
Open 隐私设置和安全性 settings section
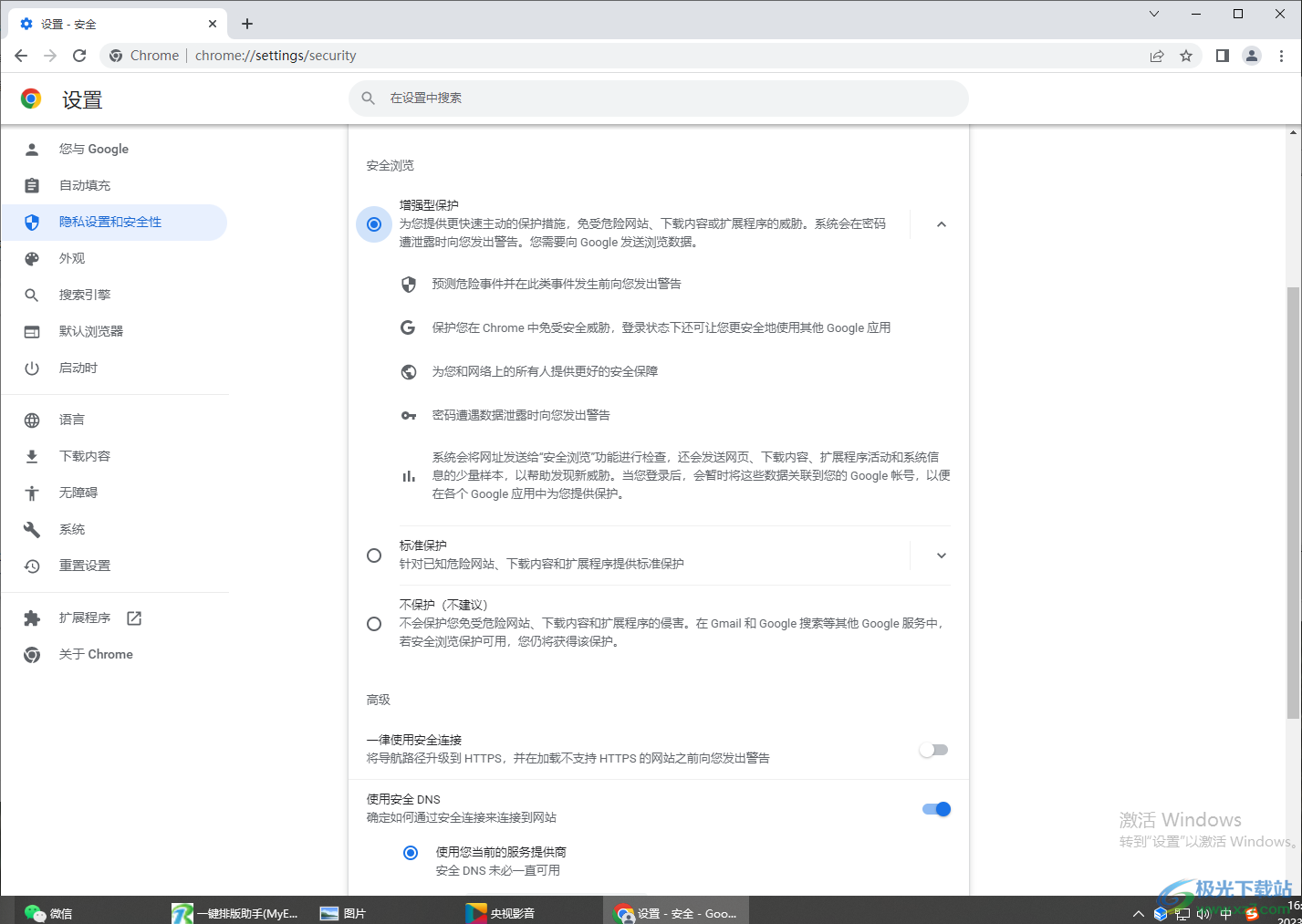point(114,223)
